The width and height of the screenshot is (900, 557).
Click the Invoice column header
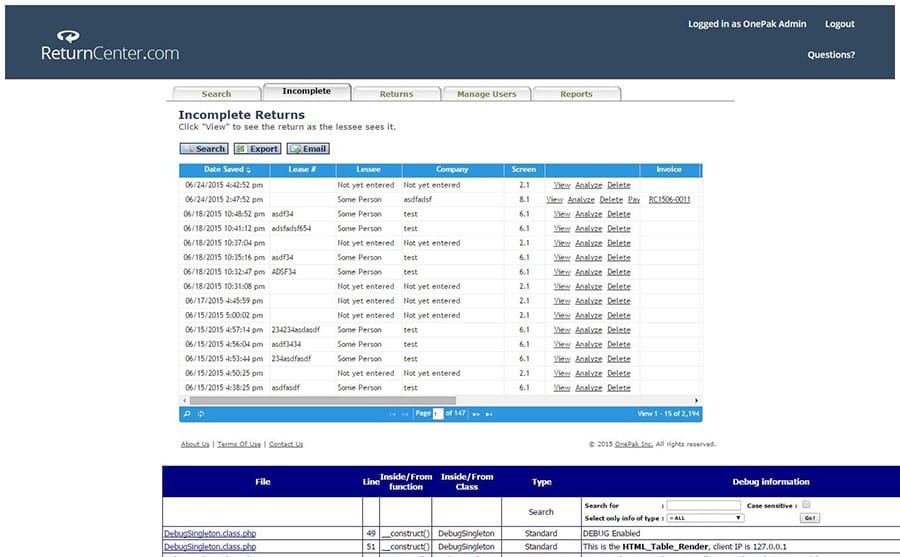[669, 169]
